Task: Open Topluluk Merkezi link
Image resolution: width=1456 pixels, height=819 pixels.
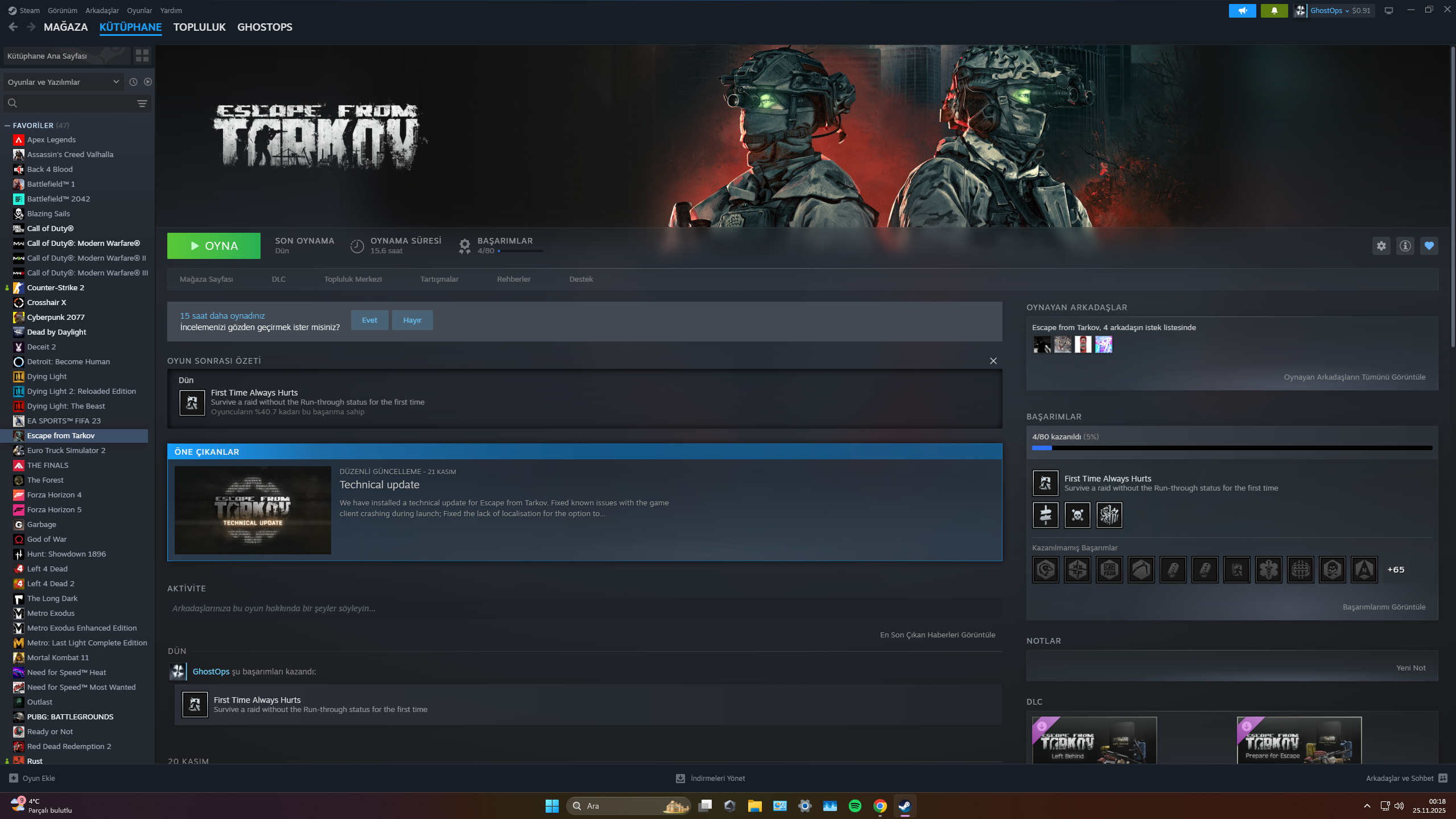Action: click(353, 279)
